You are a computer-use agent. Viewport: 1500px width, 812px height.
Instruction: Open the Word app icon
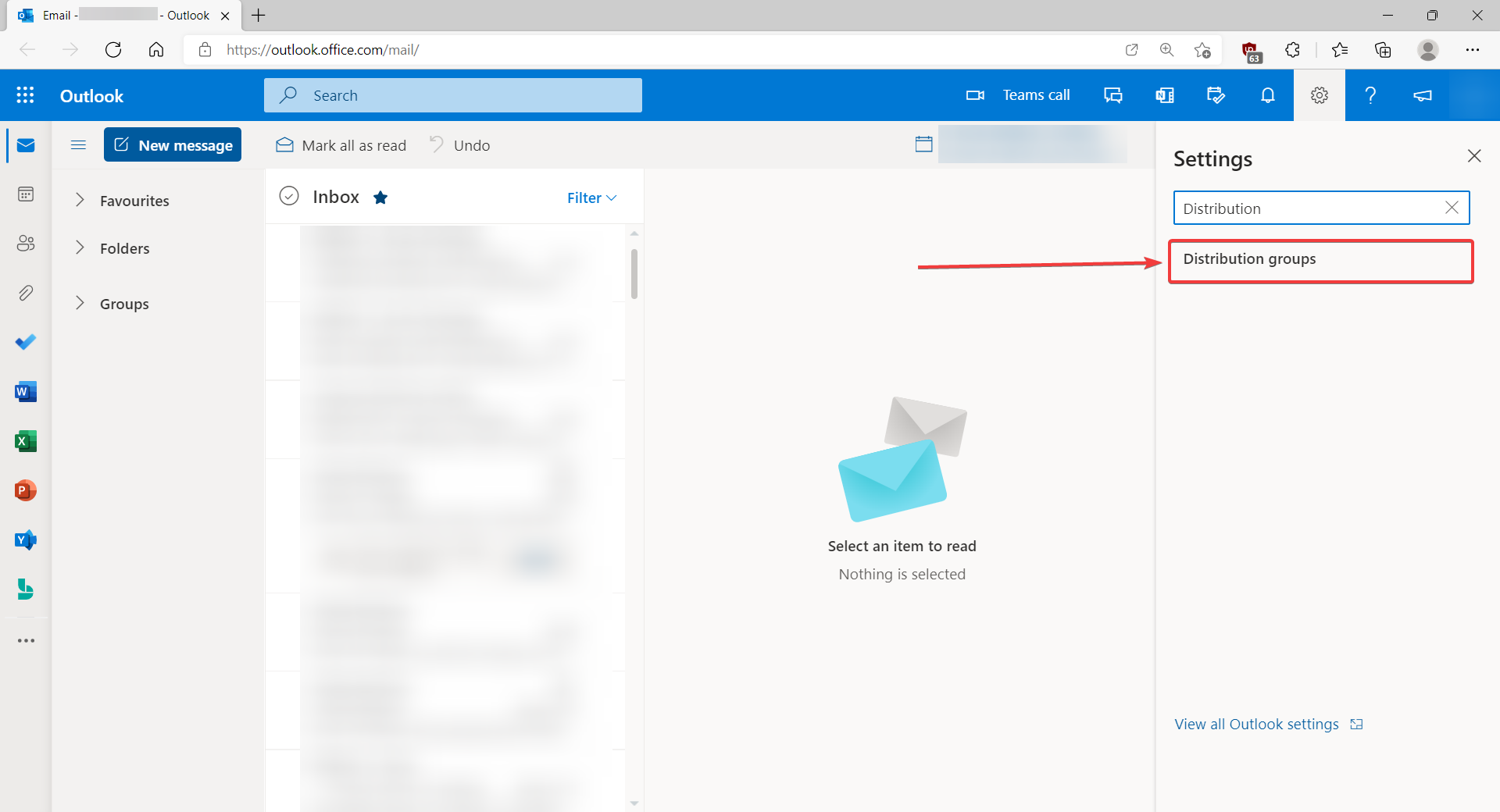(26, 392)
